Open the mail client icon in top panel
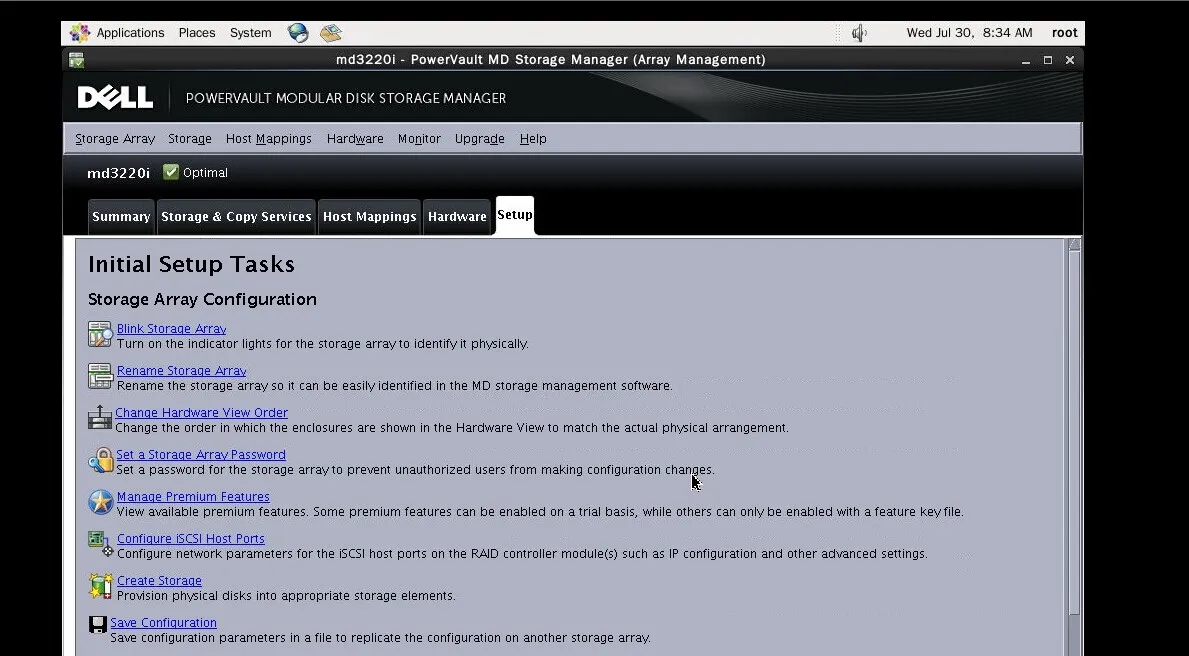 click(x=331, y=33)
